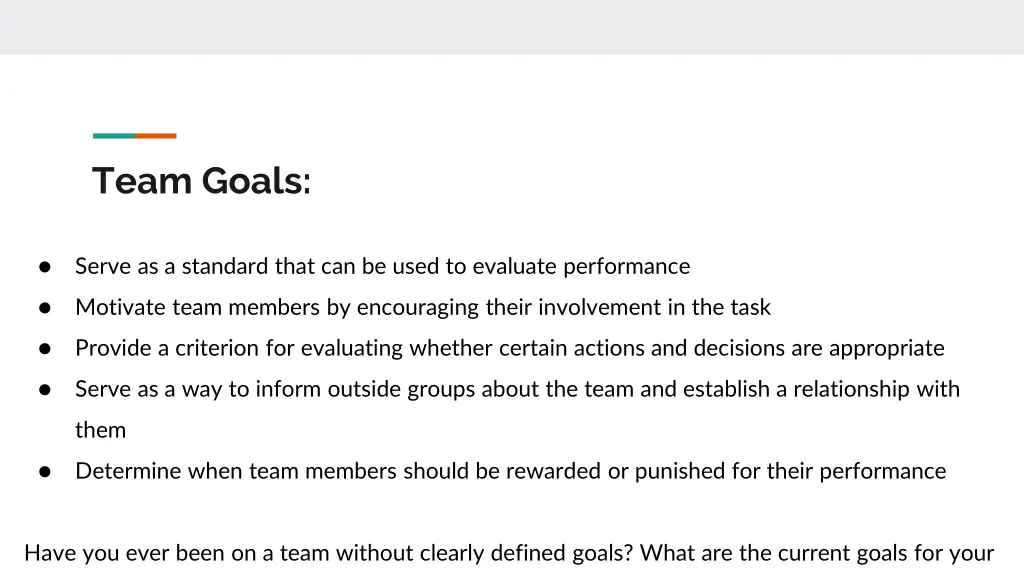Click the "Team Goals:" slide heading
1024x576 pixels.
point(201,181)
